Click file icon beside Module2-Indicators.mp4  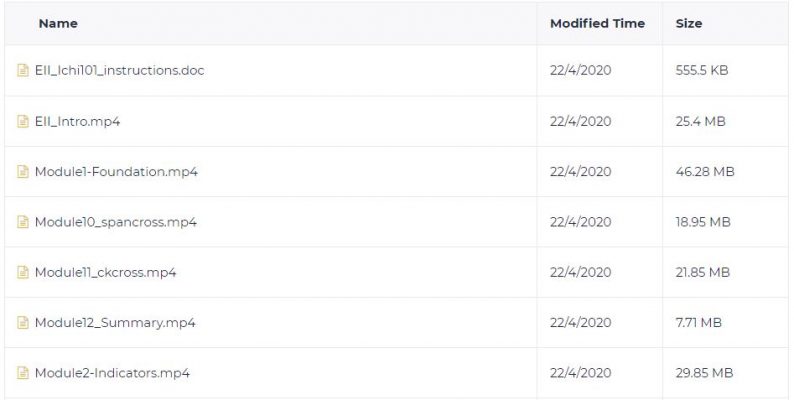(x=23, y=373)
